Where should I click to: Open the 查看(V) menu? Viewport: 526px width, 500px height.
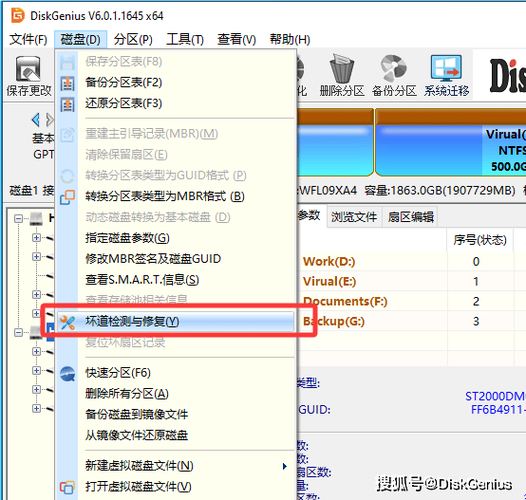pos(236,40)
